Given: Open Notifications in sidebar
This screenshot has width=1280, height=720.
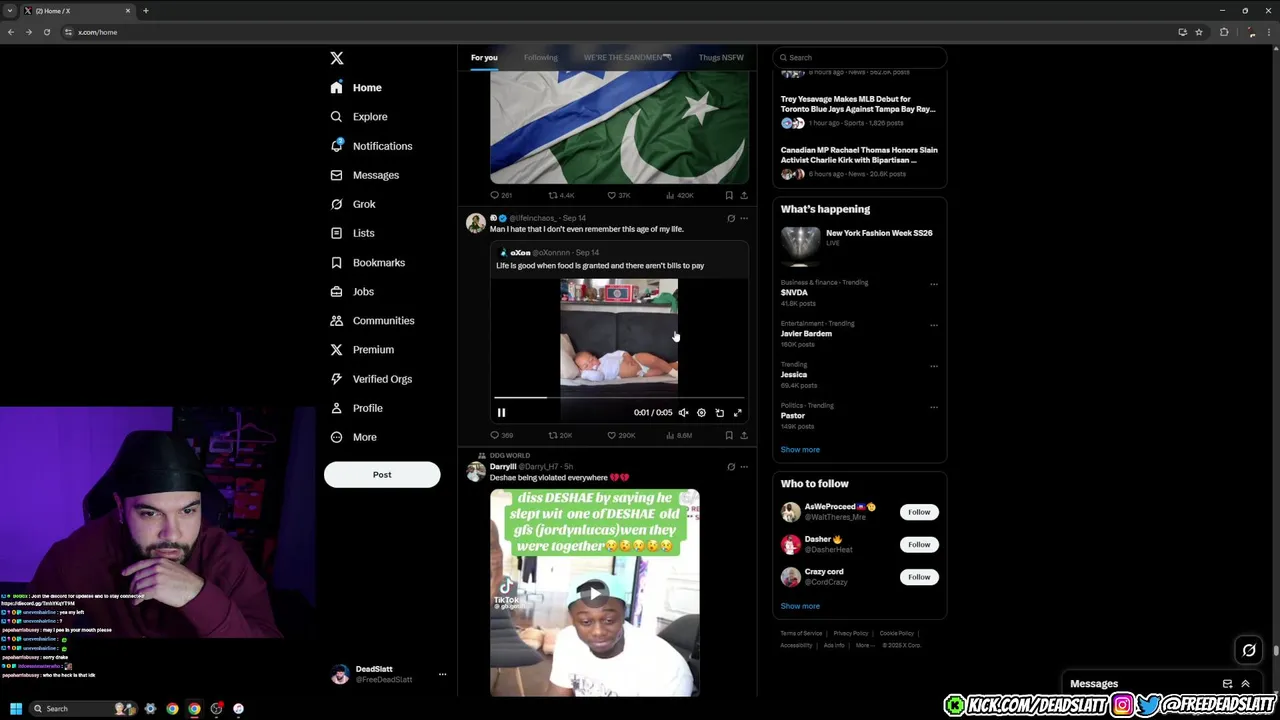Looking at the screenshot, I should click(371, 146).
